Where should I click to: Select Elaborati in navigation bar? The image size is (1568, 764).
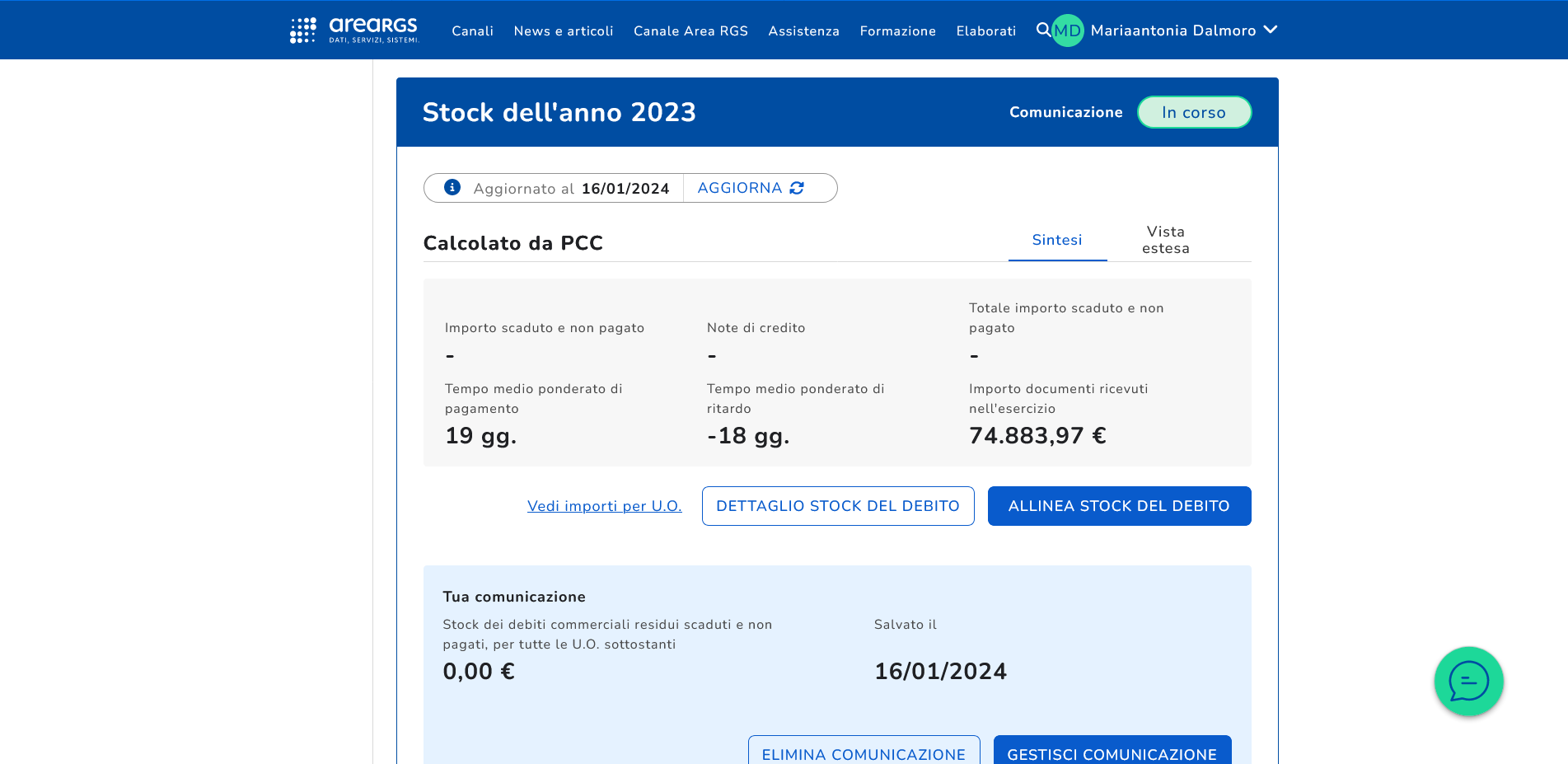point(985,31)
